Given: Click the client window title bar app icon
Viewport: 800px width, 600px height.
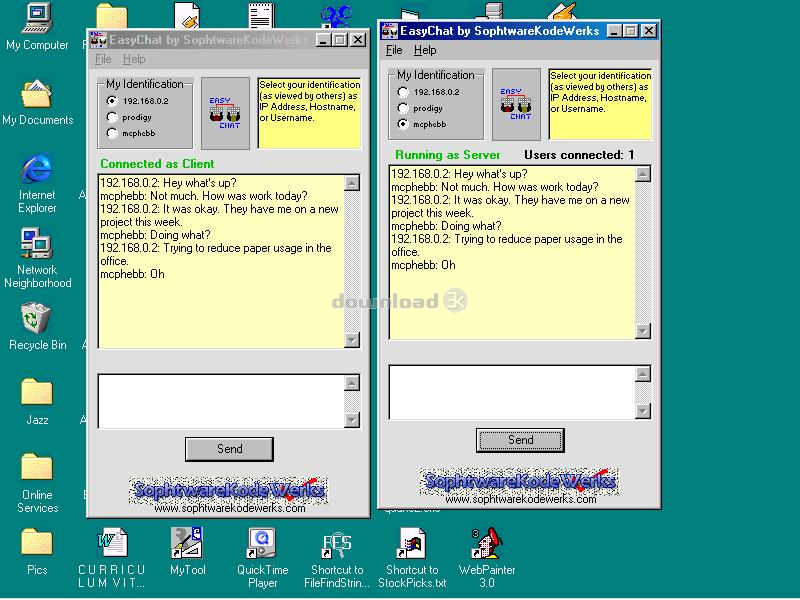Looking at the screenshot, I should click(98, 40).
